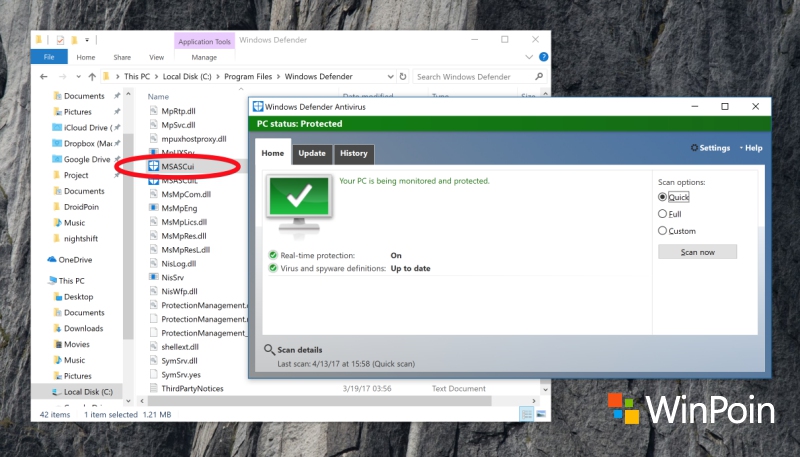Click the MSASCui application icon

pyautogui.click(x=153, y=166)
